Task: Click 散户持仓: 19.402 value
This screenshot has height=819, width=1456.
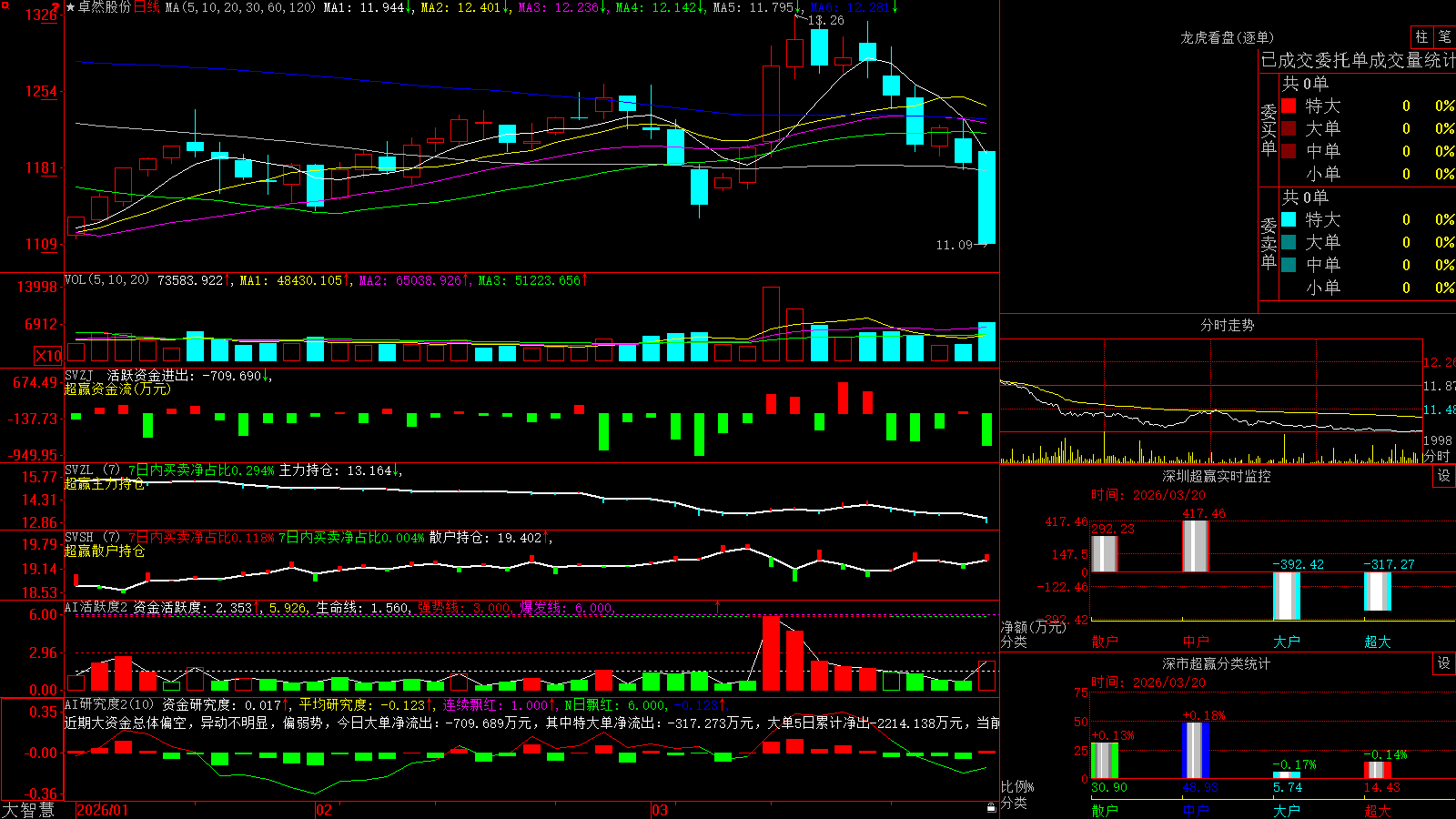Action: point(486,538)
